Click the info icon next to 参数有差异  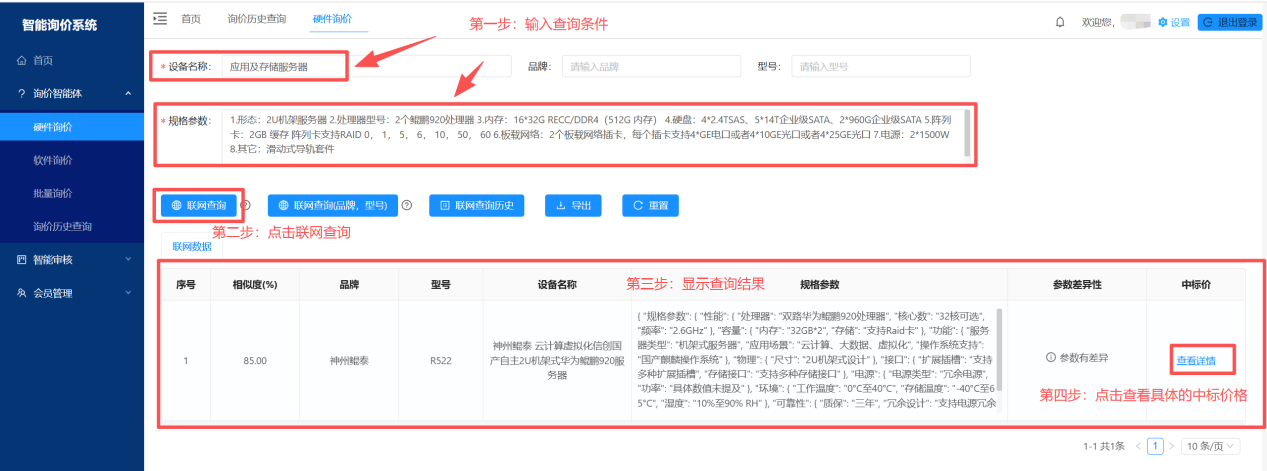click(x=1050, y=357)
